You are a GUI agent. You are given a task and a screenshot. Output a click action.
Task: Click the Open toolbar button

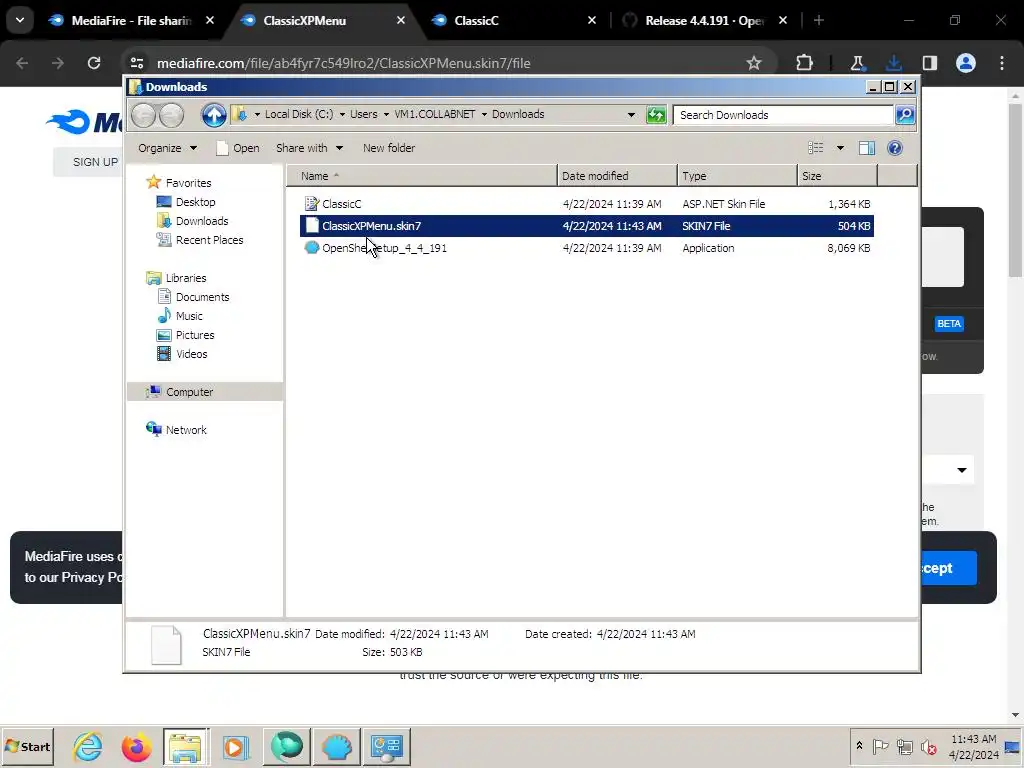(238, 148)
